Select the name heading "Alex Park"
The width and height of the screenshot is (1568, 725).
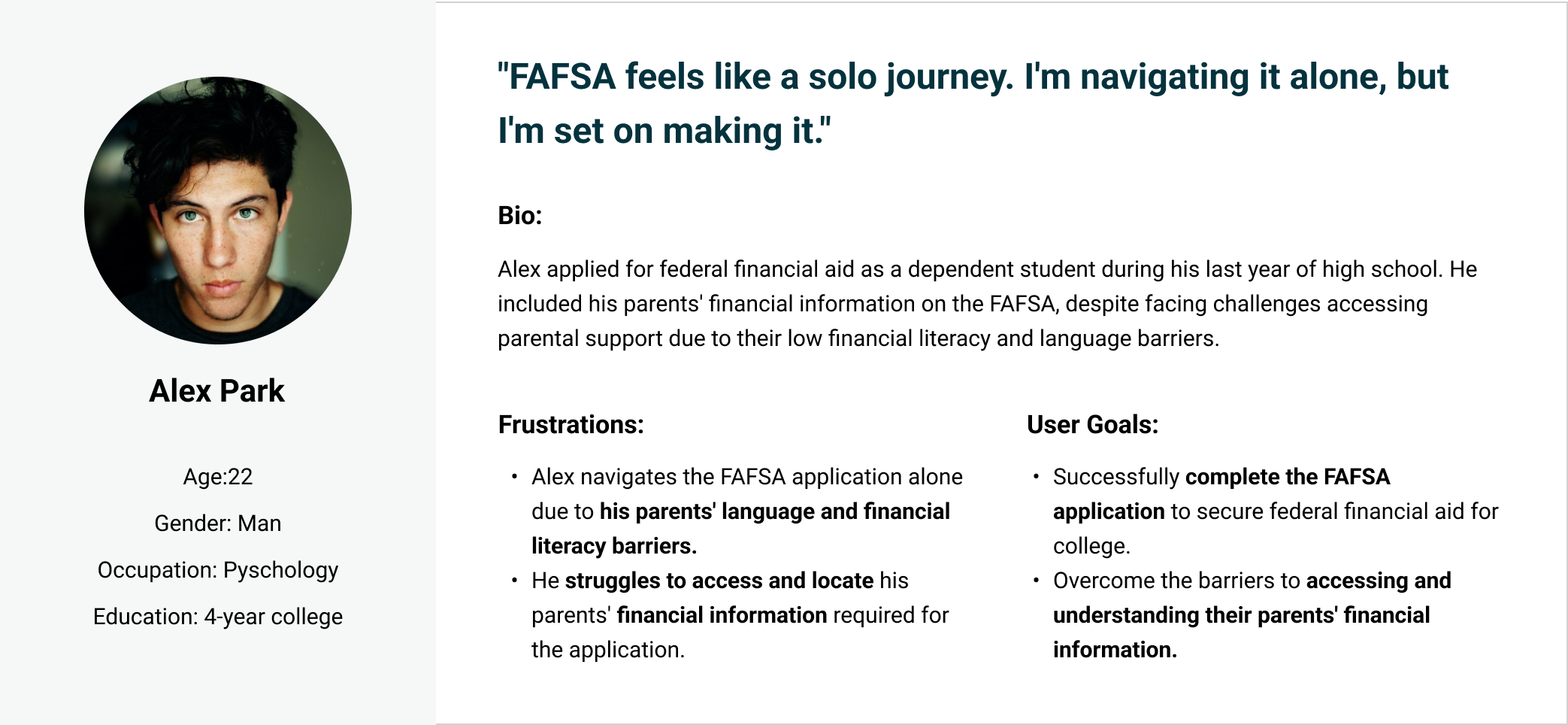click(217, 391)
